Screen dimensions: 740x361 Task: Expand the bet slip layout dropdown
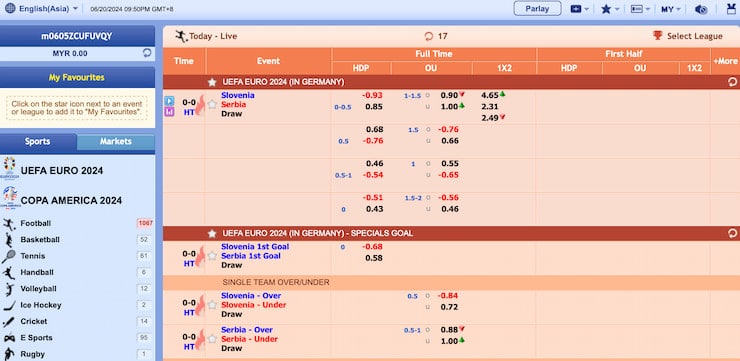pyautogui.click(x=640, y=9)
